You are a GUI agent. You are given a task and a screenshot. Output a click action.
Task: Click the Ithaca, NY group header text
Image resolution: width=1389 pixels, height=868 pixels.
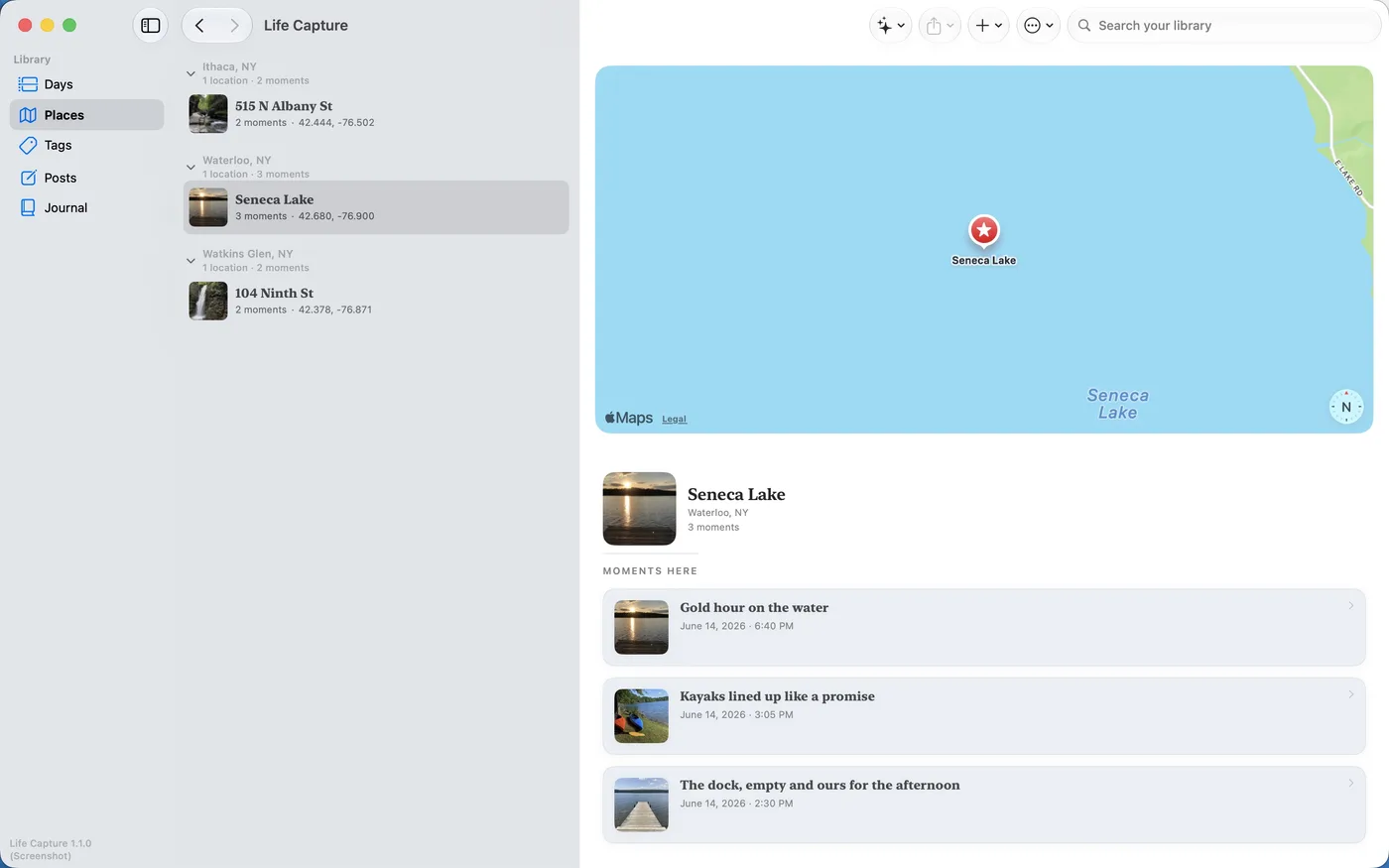(x=229, y=67)
